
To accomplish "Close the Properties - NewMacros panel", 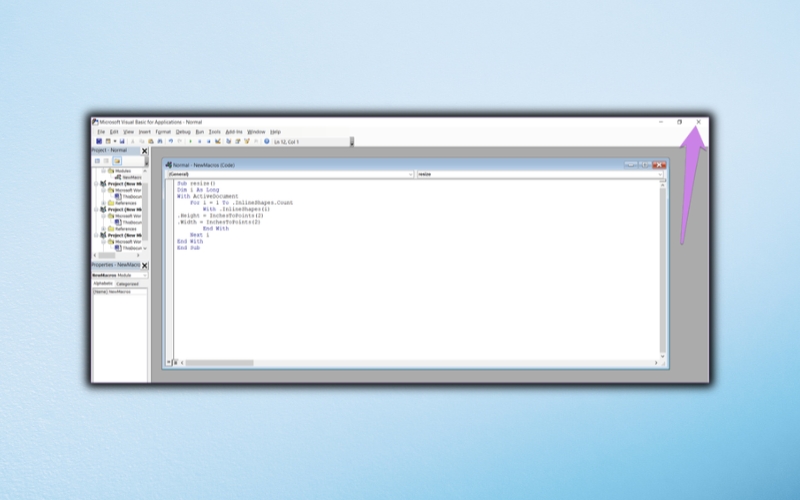I will pos(144,265).
